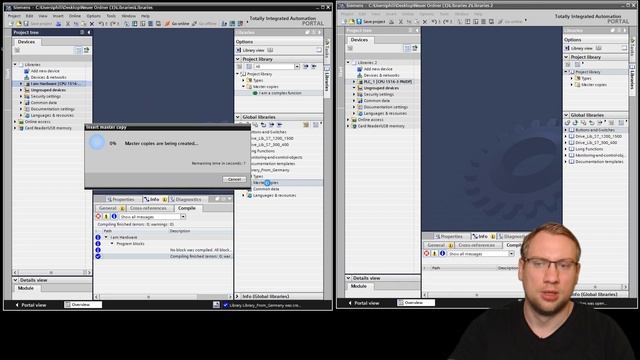Collapse left Project tree panel arrow

(x=89, y=32)
